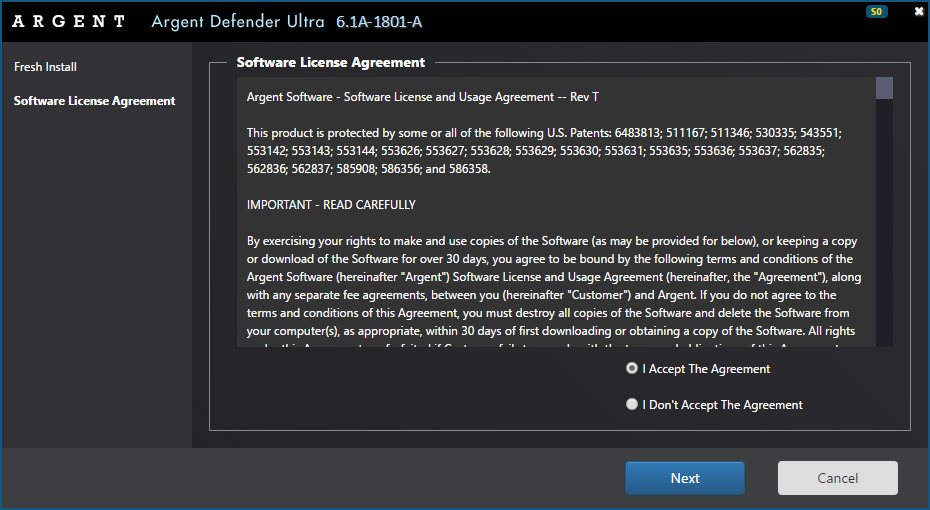Go to the Fresh Install step in the sidebar
930x510 pixels.
point(45,67)
